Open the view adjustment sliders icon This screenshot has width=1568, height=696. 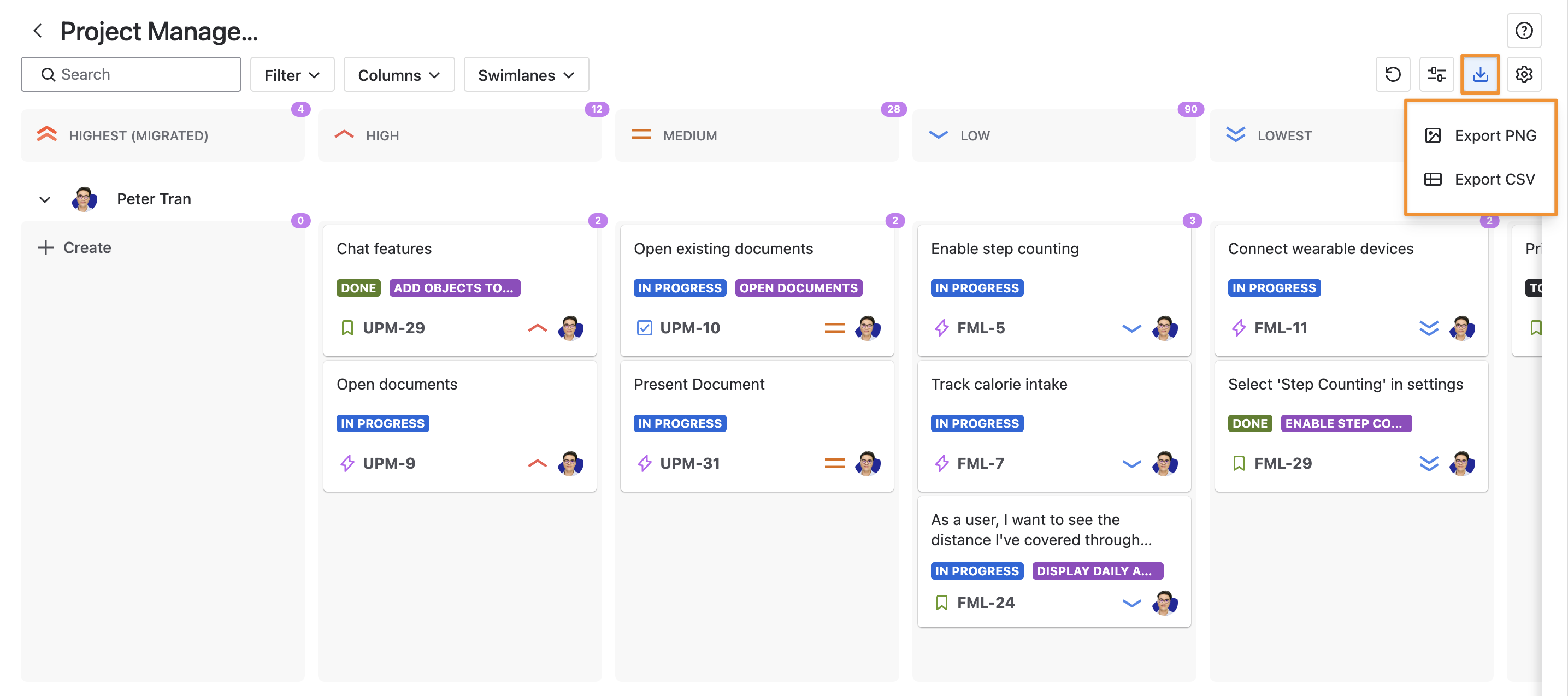pyautogui.click(x=1436, y=74)
